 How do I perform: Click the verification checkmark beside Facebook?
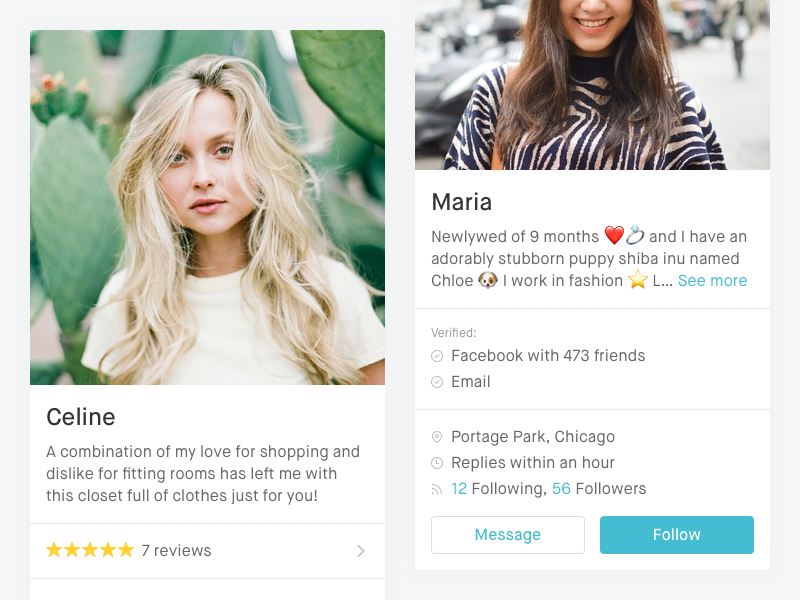click(437, 355)
